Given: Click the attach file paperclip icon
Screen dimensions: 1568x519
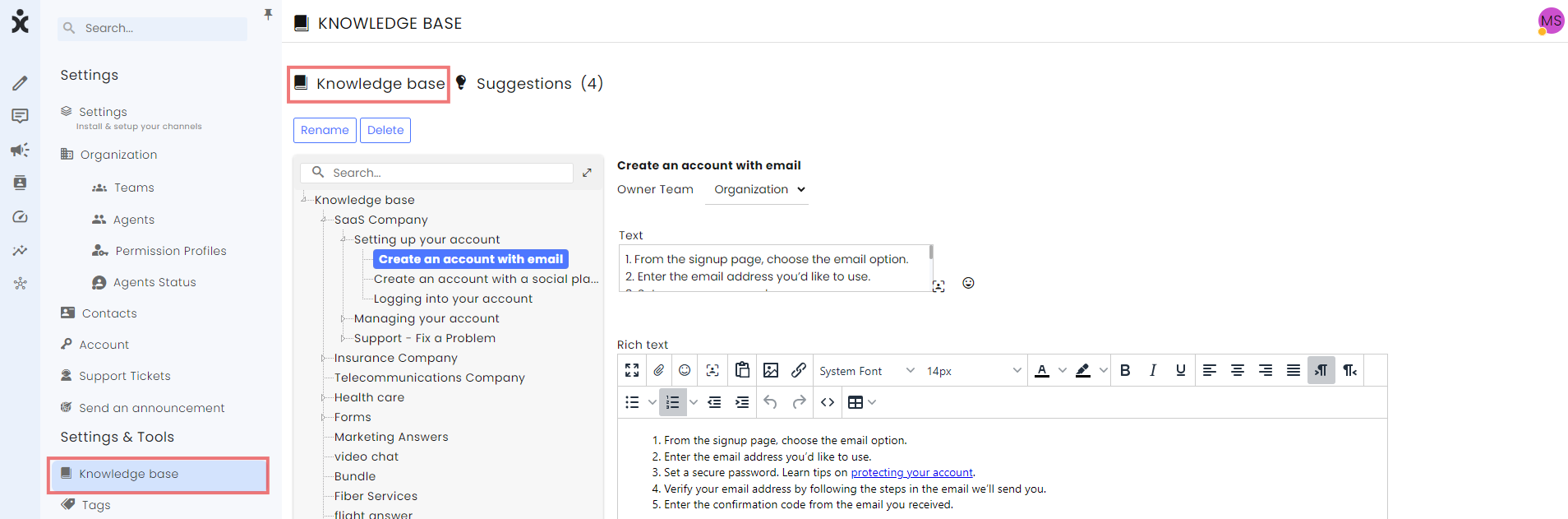Looking at the screenshot, I should point(659,370).
